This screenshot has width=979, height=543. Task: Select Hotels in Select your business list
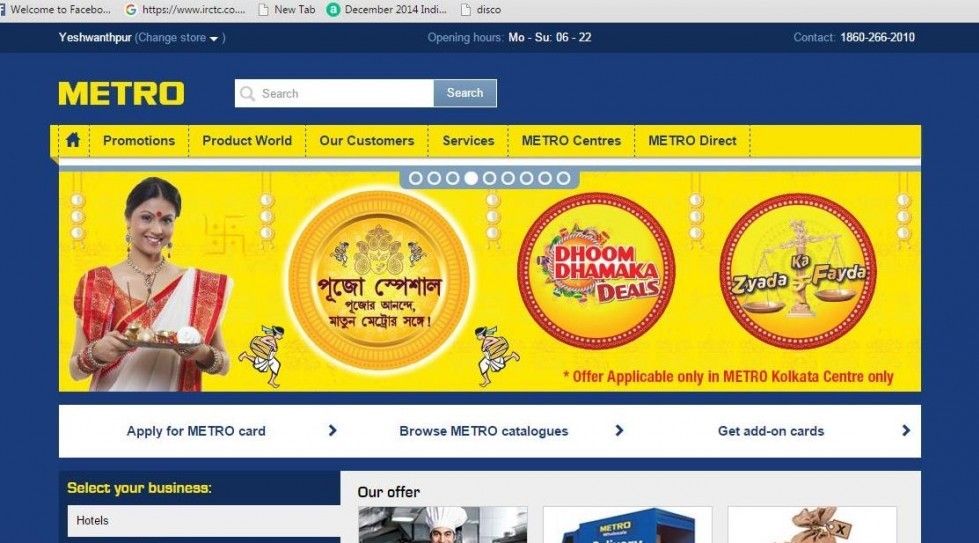(204, 521)
